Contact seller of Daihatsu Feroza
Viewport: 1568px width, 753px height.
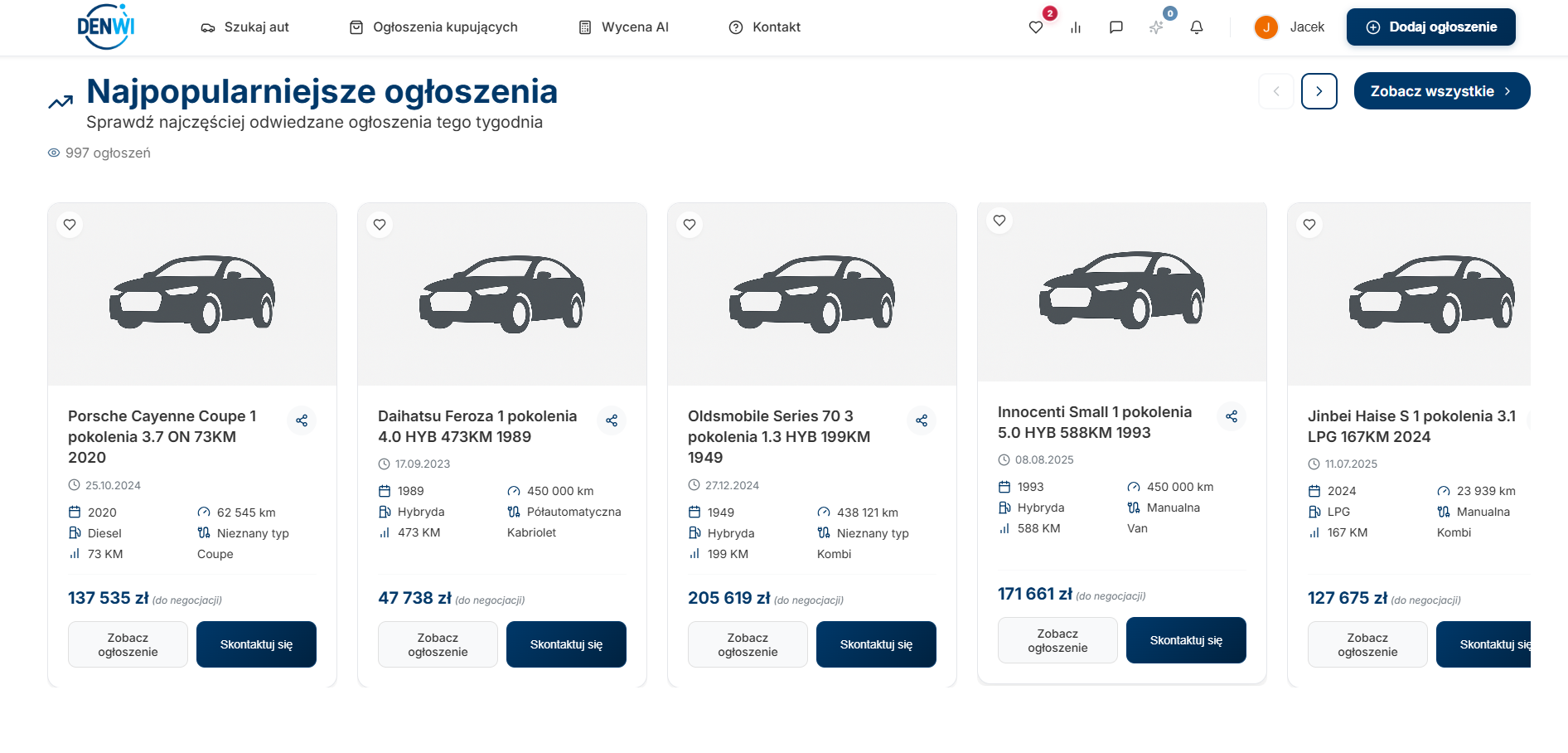[x=566, y=644]
